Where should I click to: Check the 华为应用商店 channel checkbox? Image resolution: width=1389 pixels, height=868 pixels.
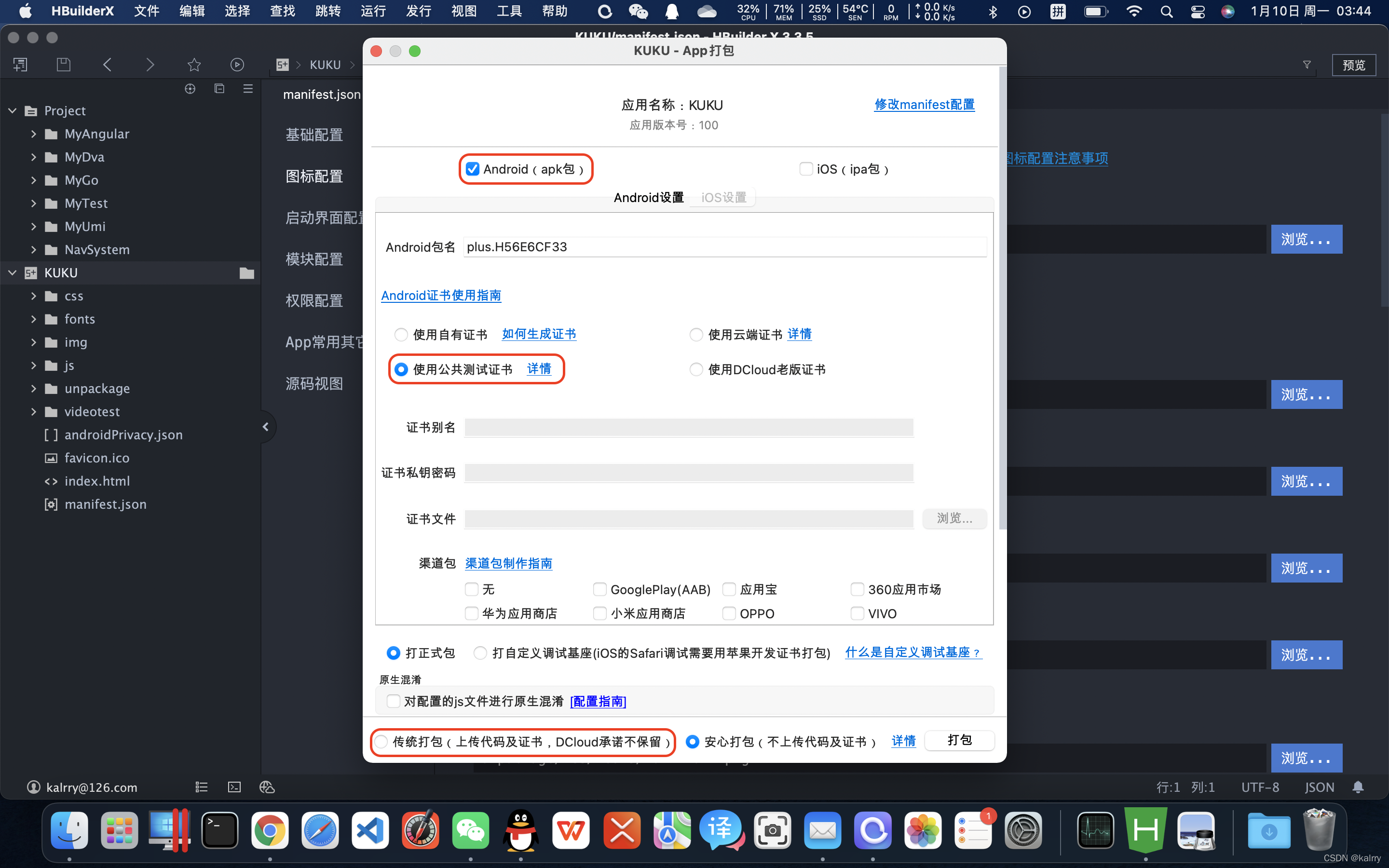coord(471,614)
